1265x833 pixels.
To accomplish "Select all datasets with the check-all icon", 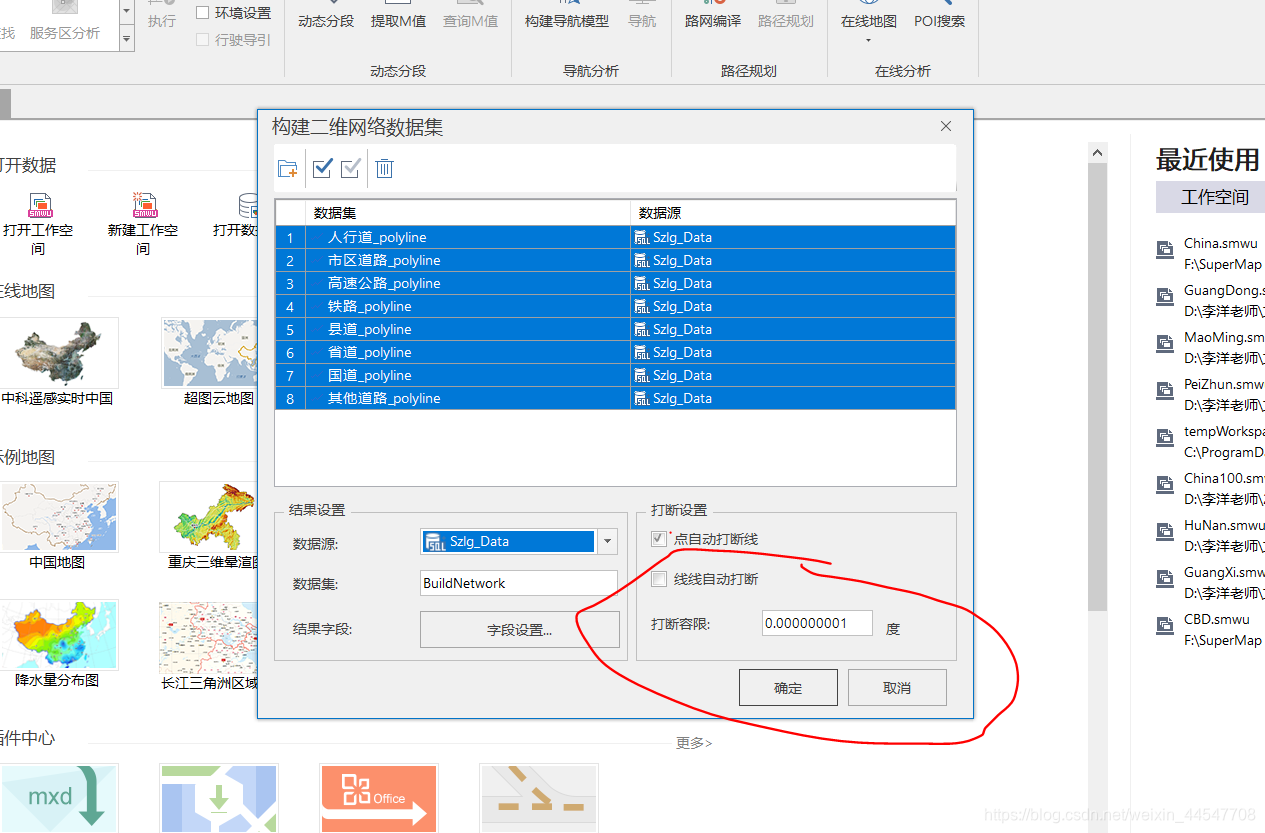I will (x=321, y=168).
